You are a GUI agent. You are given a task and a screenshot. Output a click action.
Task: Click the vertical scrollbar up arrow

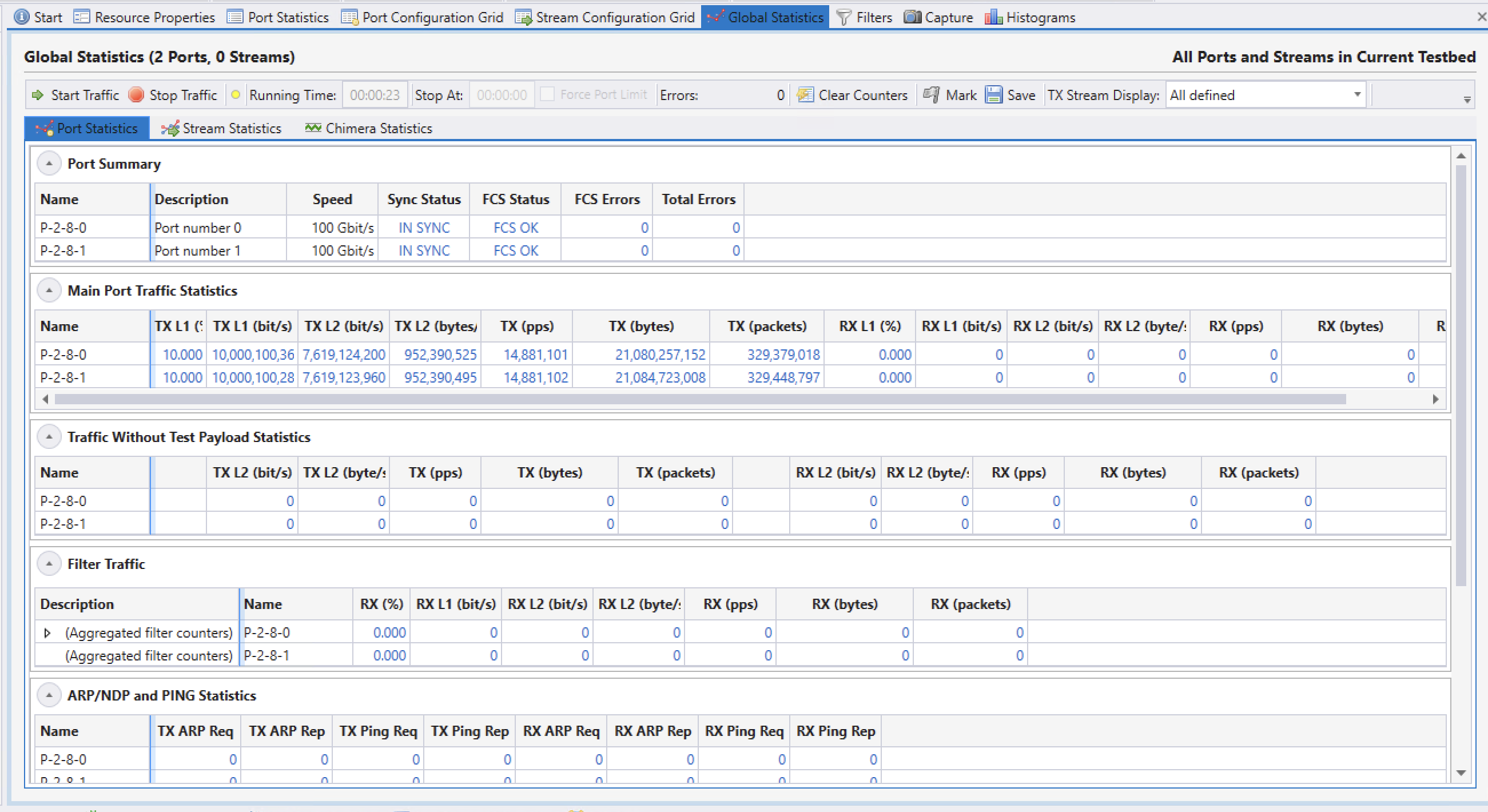click(1462, 156)
